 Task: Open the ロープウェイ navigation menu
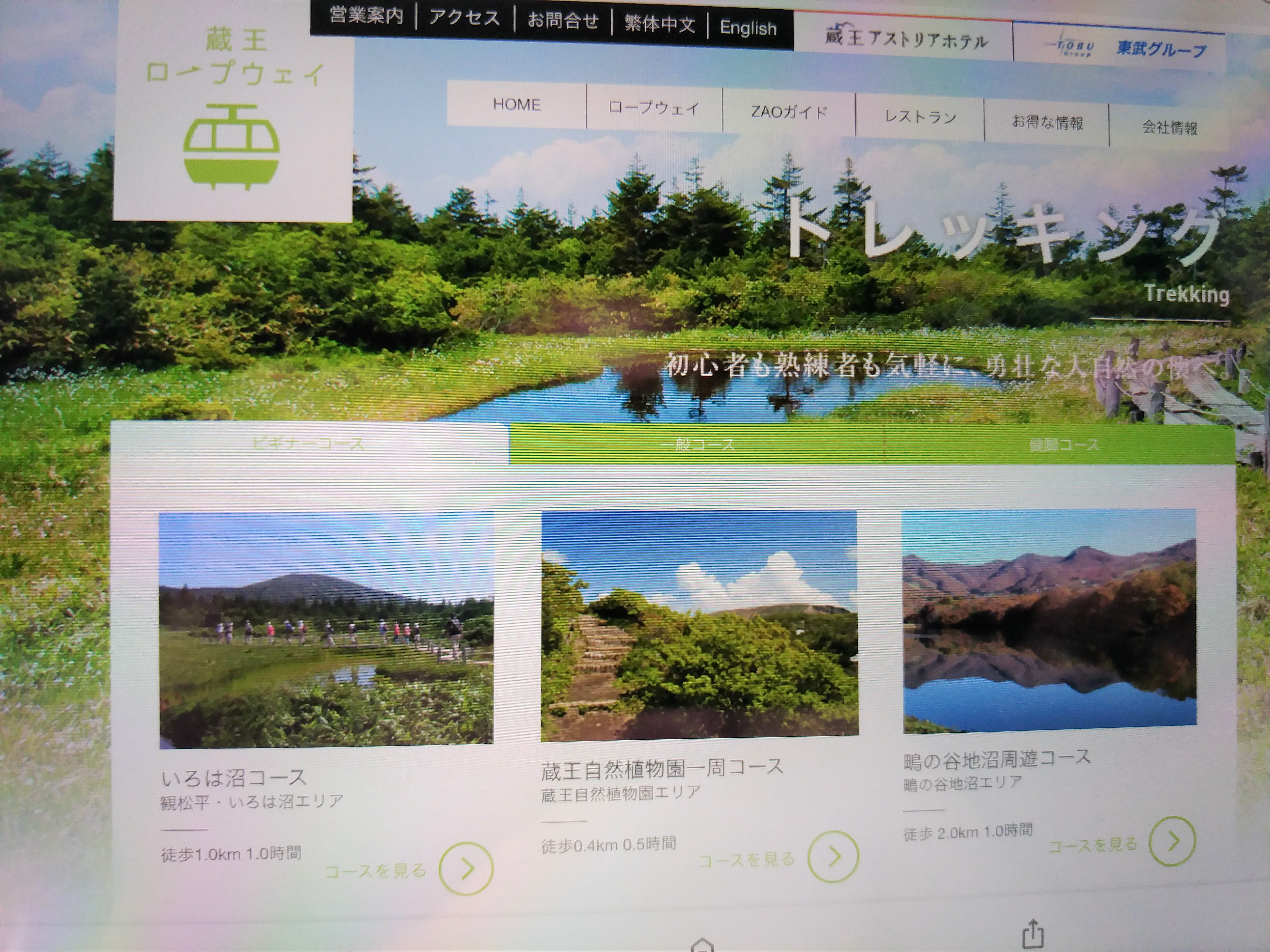pyautogui.click(x=654, y=109)
